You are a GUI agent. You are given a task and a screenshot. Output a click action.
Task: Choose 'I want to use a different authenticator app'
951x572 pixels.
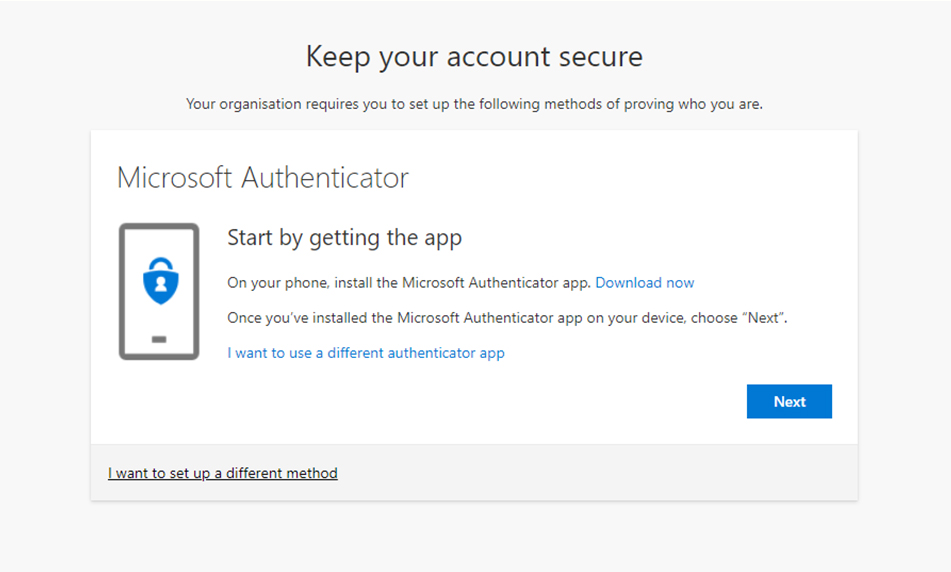[x=366, y=353]
